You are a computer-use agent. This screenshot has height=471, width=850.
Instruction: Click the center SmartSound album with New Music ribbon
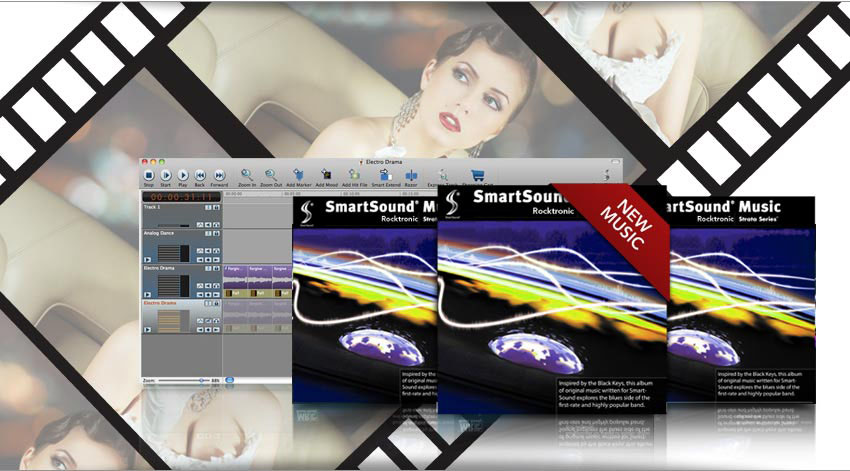(x=552, y=300)
